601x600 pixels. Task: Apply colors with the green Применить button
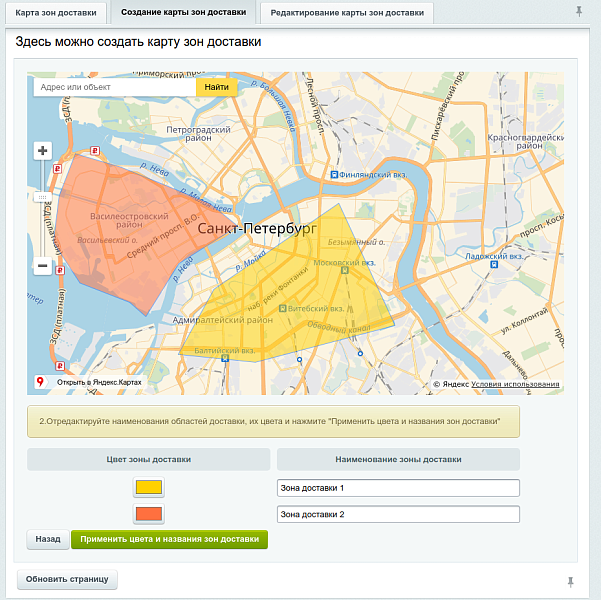click(x=169, y=539)
